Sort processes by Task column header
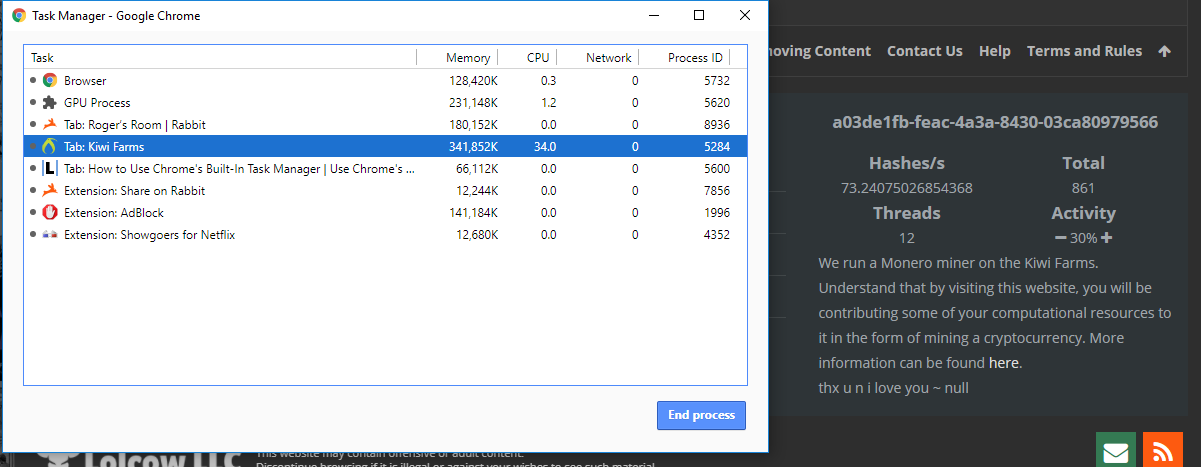This screenshot has width=1201, height=468. 220,58
